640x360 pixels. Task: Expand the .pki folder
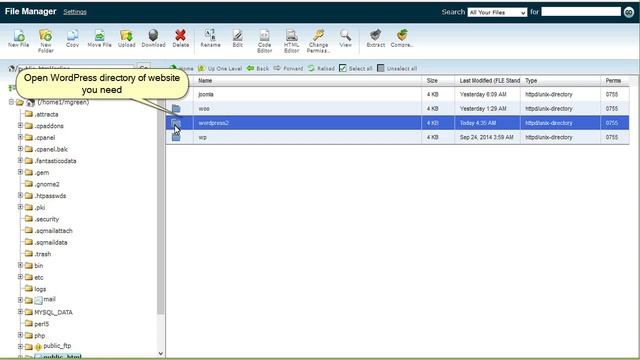coord(20,207)
